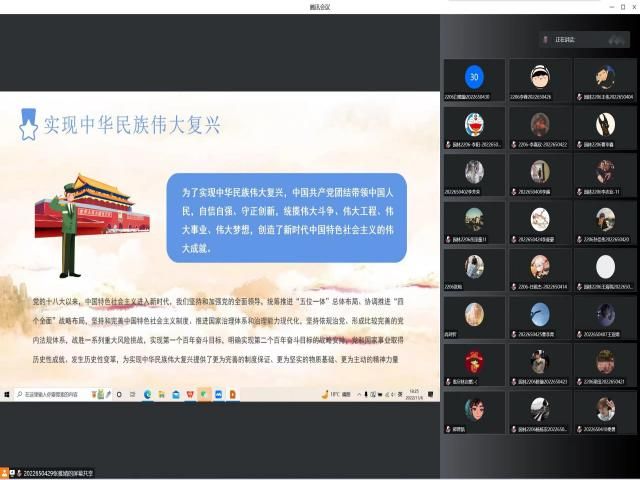Click the speaker icon left of "正在讲话"
This screenshot has height=480, width=640.
[546, 40]
